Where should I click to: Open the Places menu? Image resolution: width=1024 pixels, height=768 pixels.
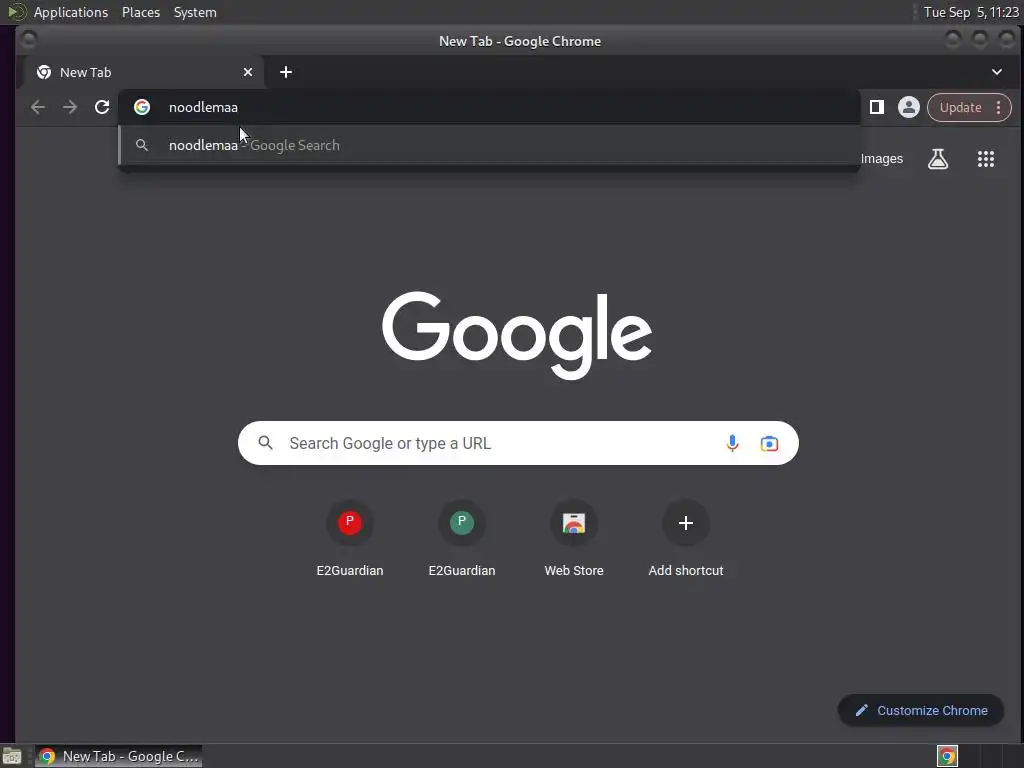[x=141, y=12]
